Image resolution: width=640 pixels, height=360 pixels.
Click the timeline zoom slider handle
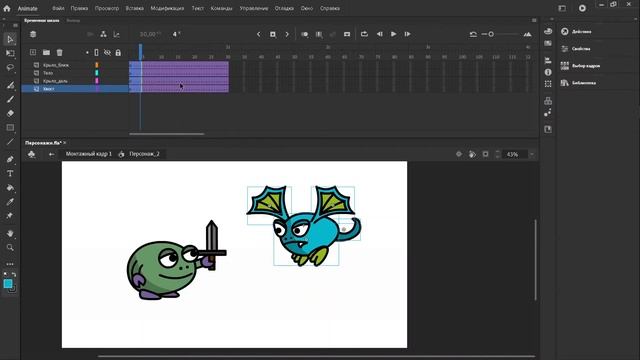tap(491, 34)
